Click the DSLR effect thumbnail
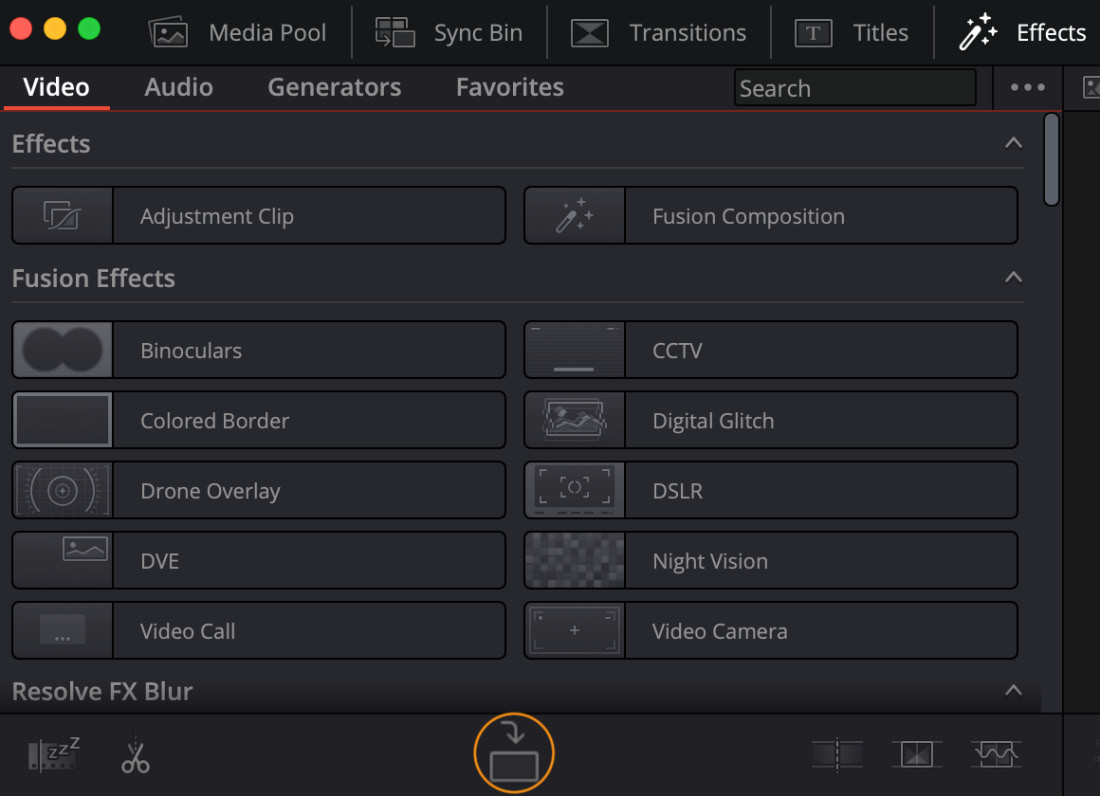Viewport: 1100px width, 796px height. pos(575,490)
